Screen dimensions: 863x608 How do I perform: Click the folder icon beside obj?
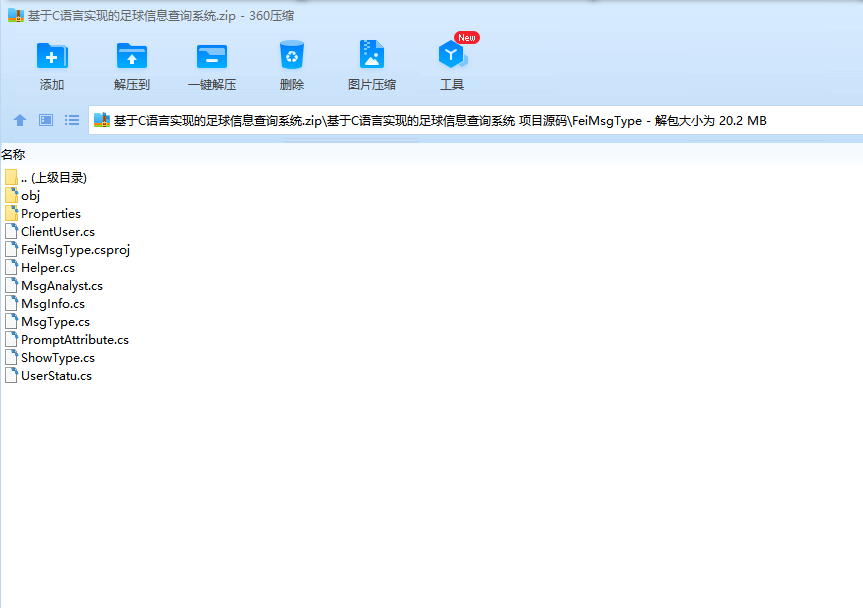(x=12, y=195)
